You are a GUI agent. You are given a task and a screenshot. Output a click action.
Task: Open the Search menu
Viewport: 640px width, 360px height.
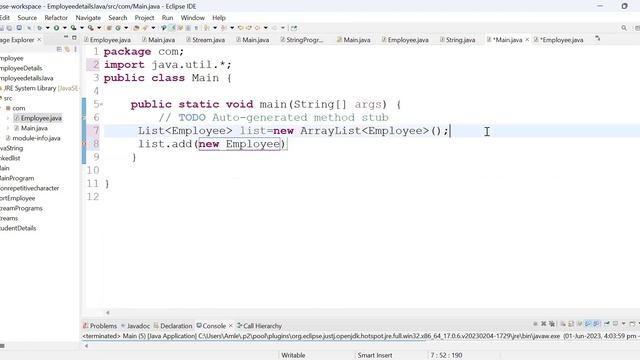(118, 18)
